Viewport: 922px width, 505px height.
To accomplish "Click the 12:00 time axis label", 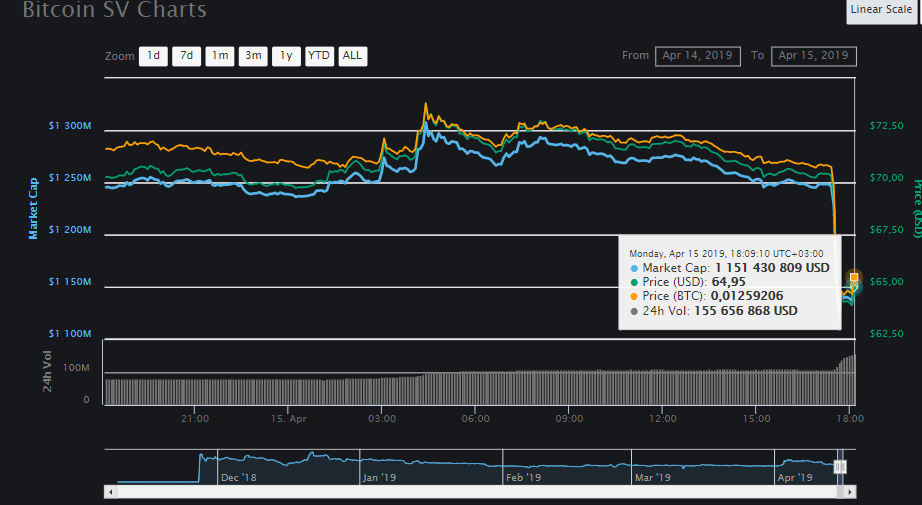I will tap(663, 419).
